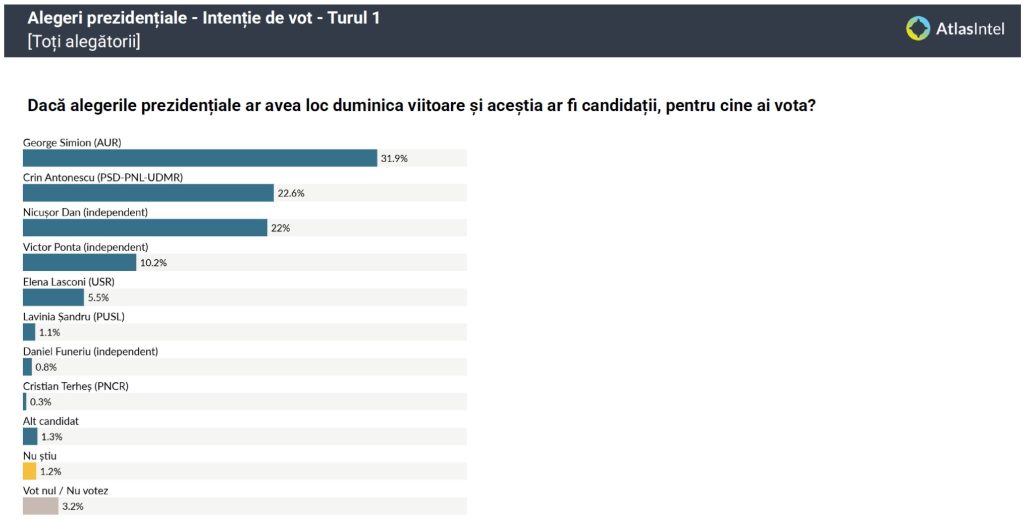The height and width of the screenshot is (519, 1024).
Task: Click the Alt candidat bar
Action: coord(30,436)
